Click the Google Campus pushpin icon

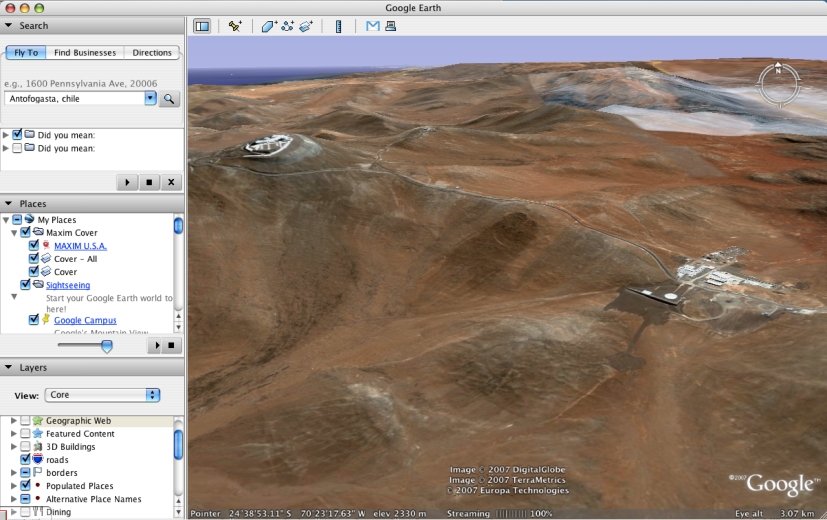(x=46, y=320)
